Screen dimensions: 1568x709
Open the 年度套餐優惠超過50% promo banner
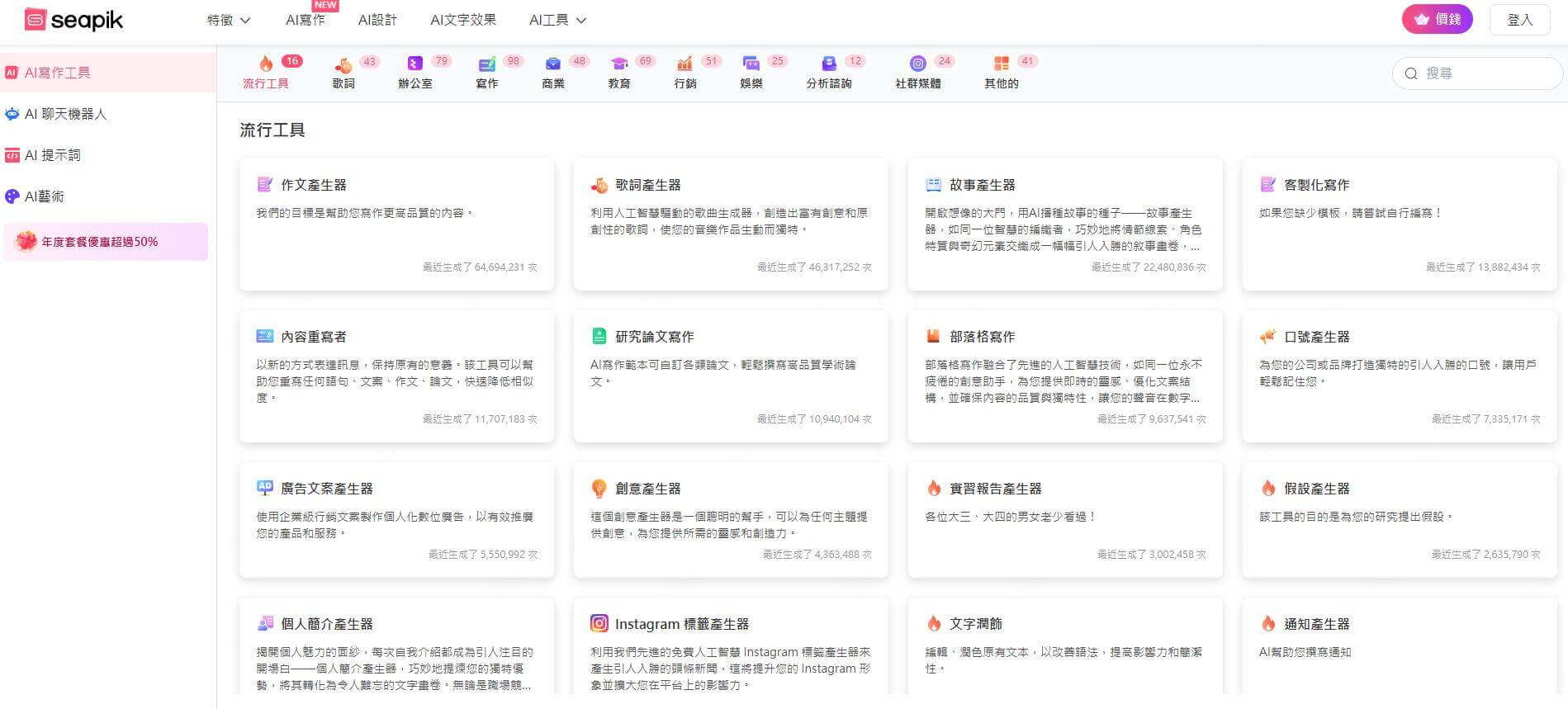click(106, 242)
